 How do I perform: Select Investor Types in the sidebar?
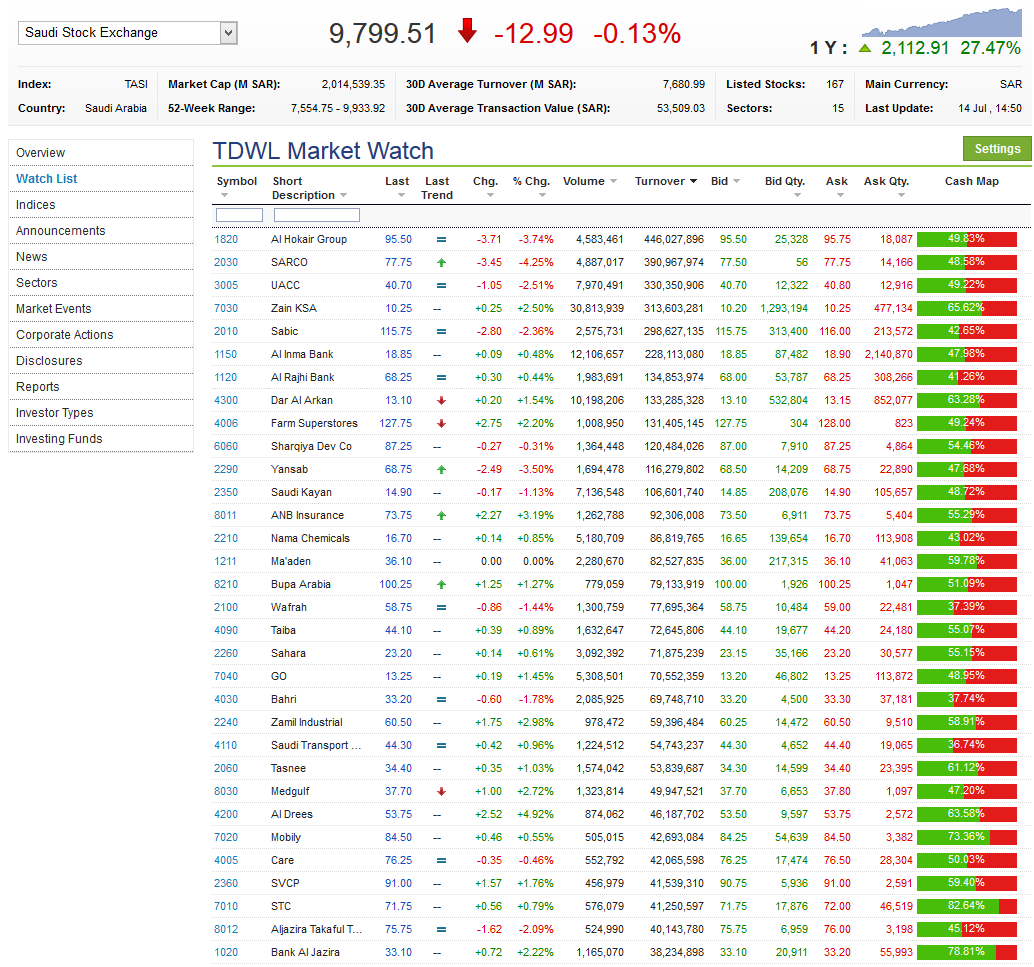[101, 413]
